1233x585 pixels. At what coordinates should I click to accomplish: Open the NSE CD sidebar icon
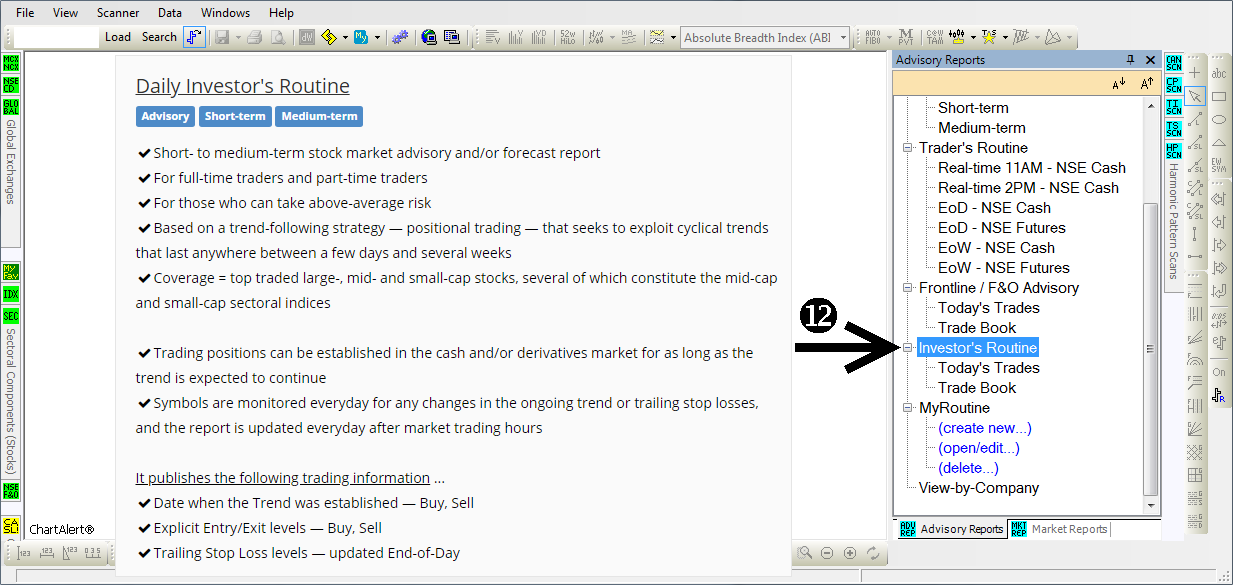pos(11,85)
